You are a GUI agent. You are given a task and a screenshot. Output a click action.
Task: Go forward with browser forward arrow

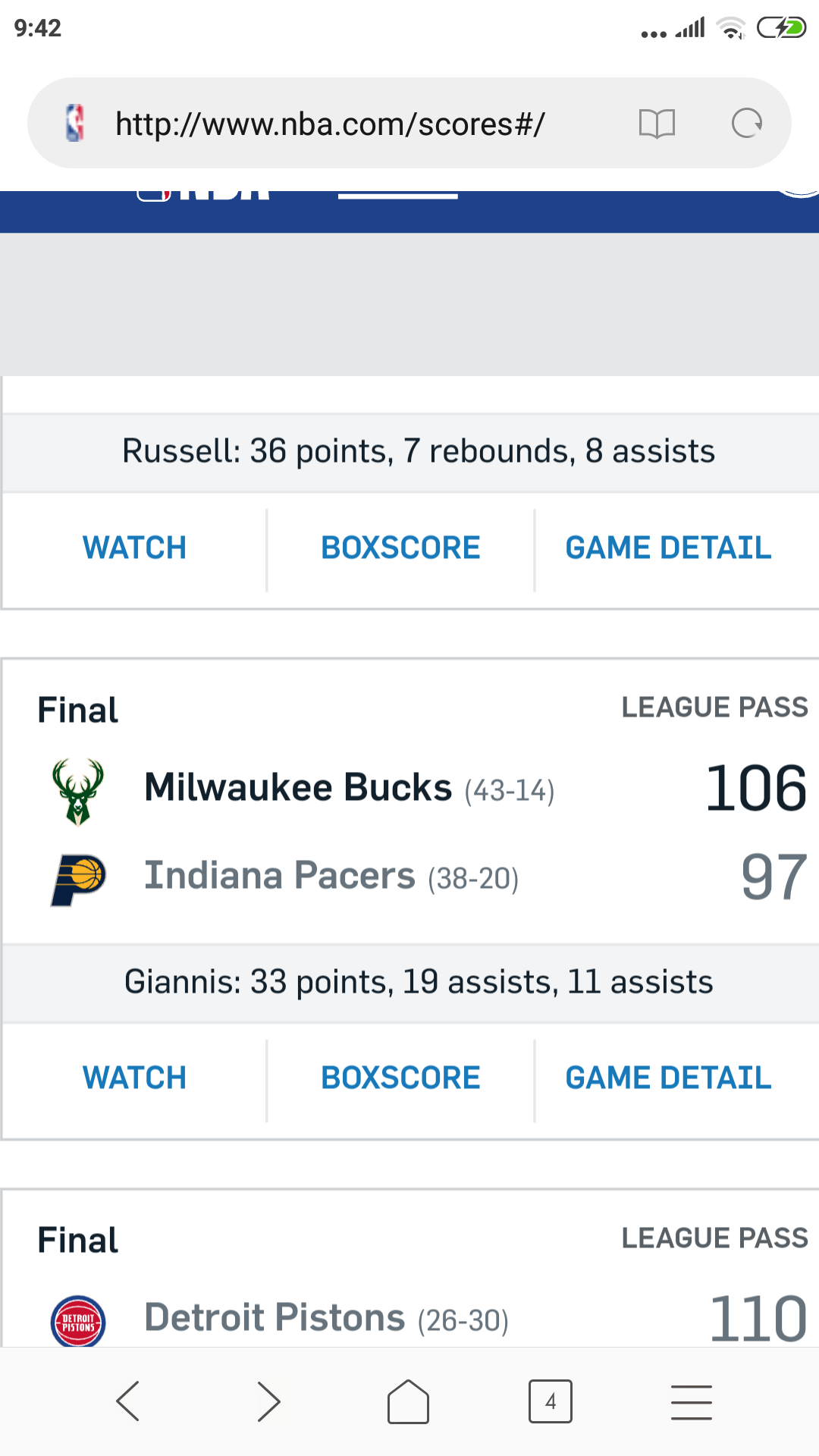coord(268,1401)
